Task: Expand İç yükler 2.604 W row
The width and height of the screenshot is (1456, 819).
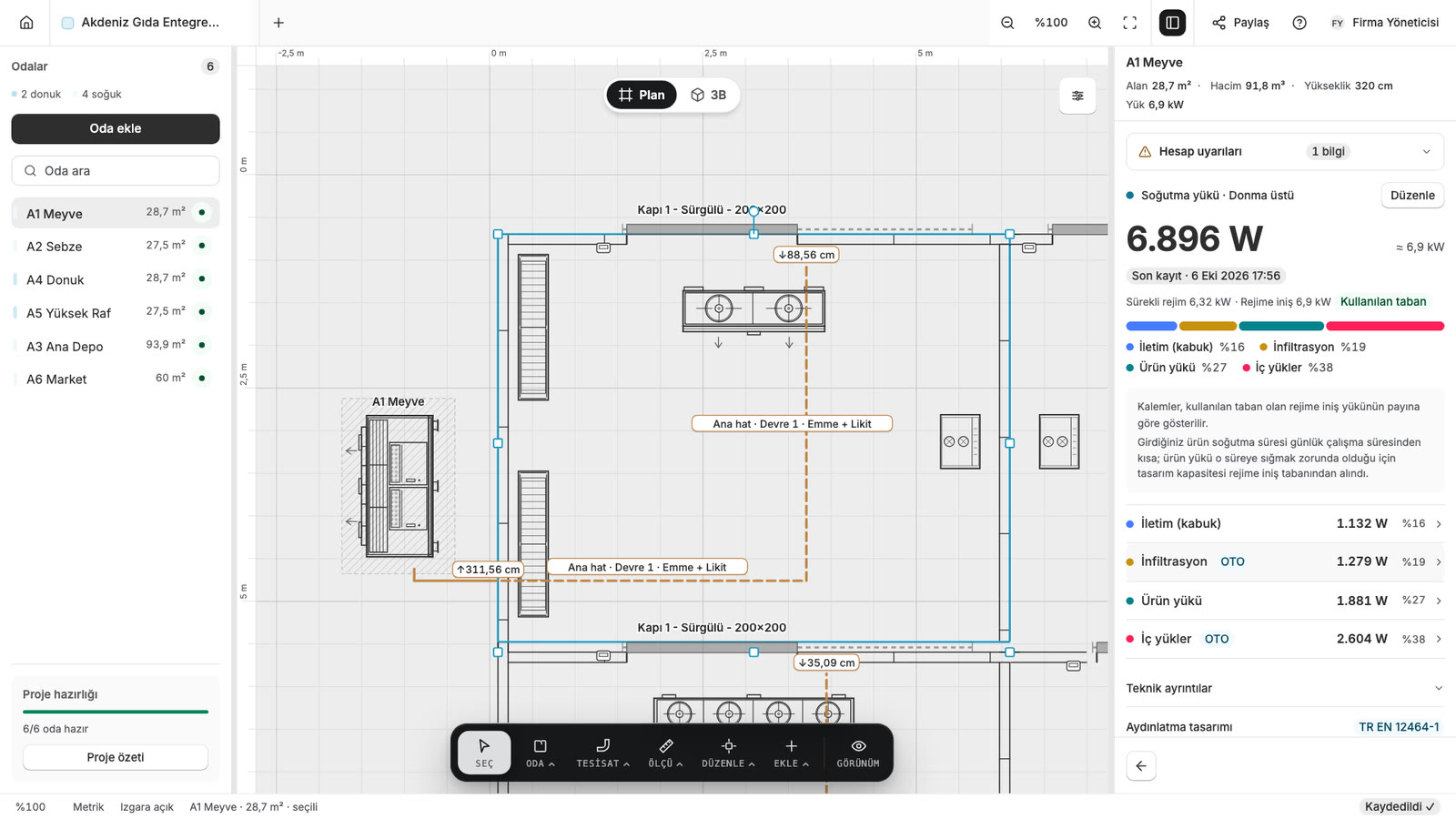Action: click(1285, 639)
